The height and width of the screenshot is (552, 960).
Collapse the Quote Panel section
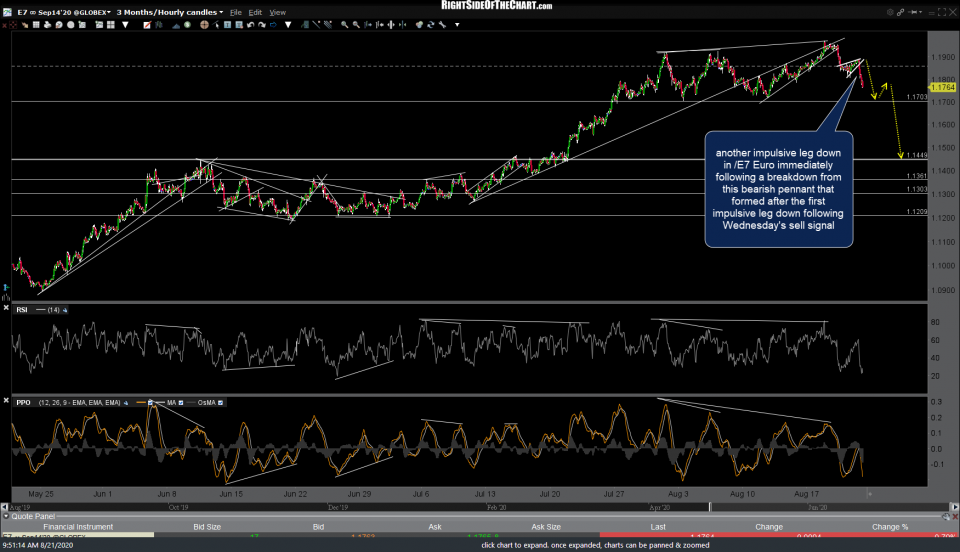pos(6,517)
